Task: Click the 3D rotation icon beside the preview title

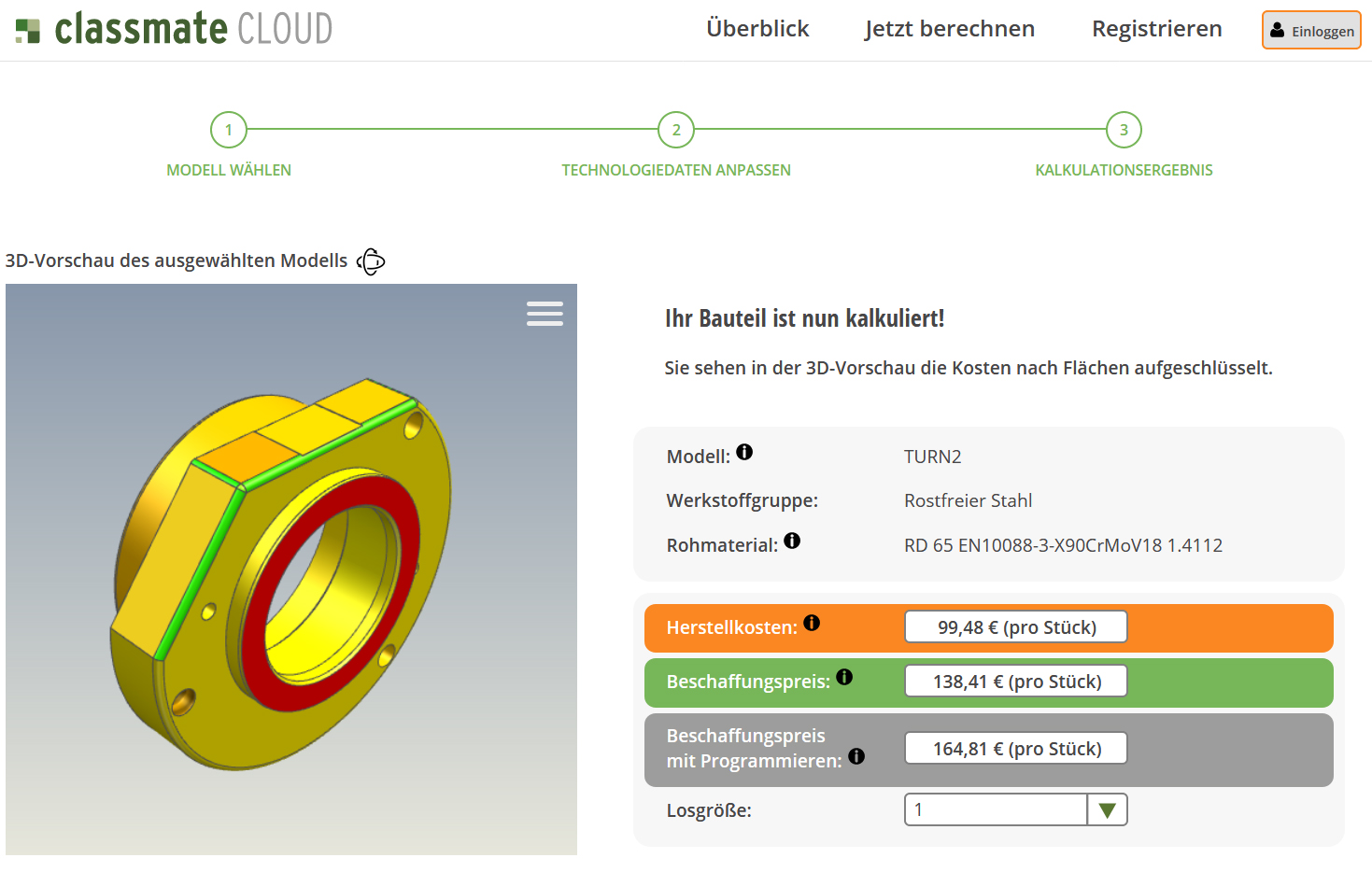Action: [x=370, y=261]
